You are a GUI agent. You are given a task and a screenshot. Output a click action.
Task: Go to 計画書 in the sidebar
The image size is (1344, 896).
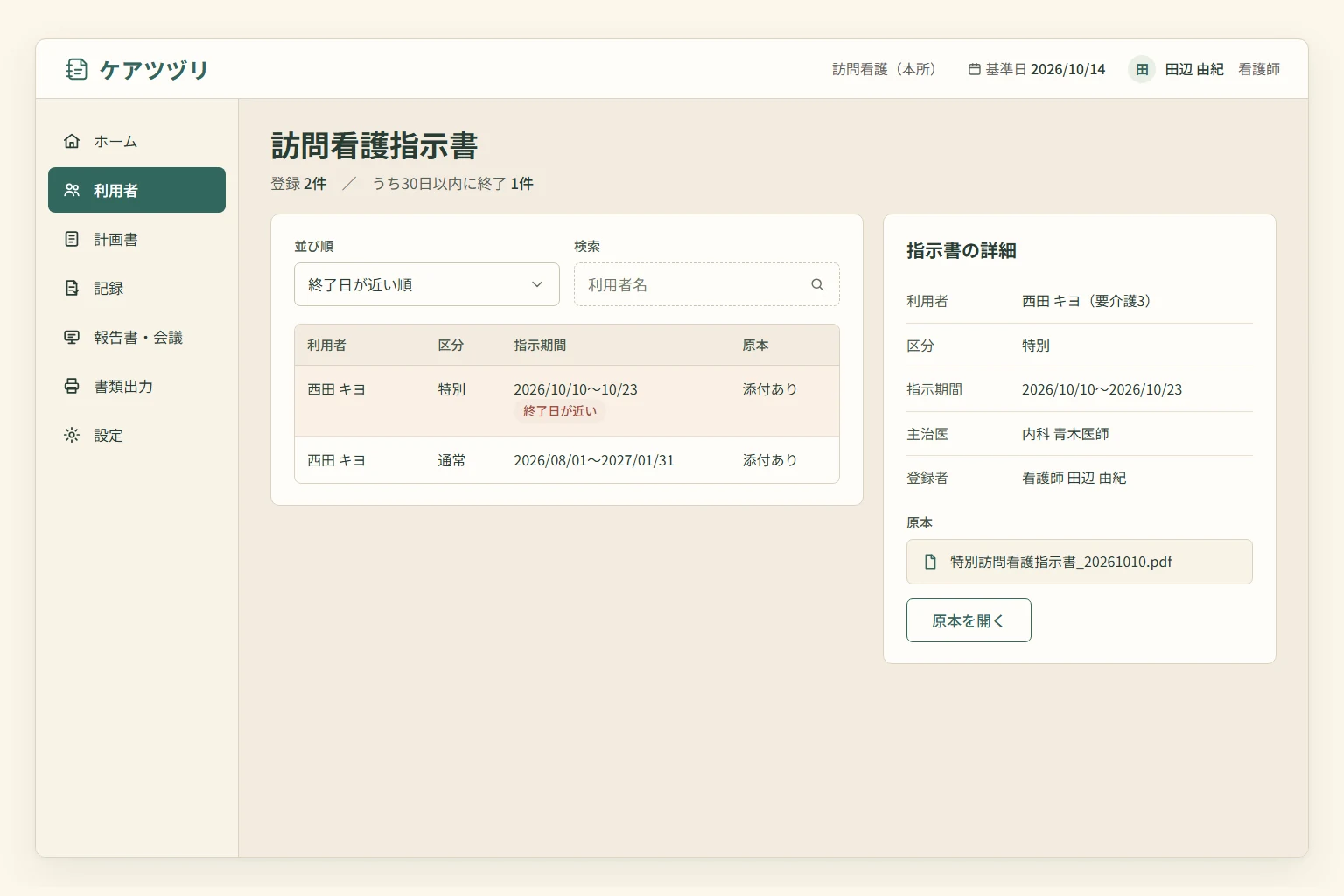pos(136,239)
